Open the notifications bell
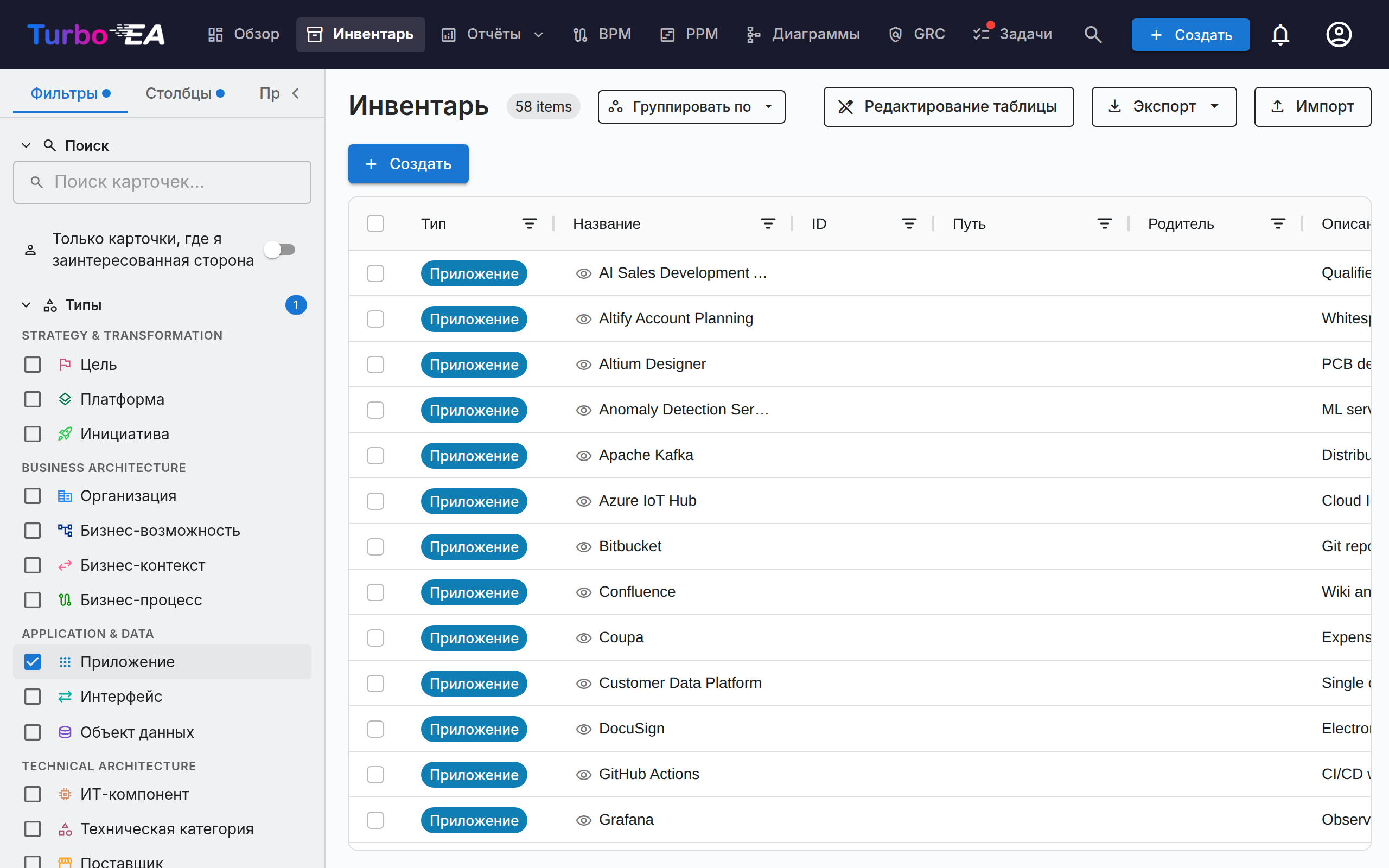This screenshot has width=1389, height=868. tap(1280, 34)
